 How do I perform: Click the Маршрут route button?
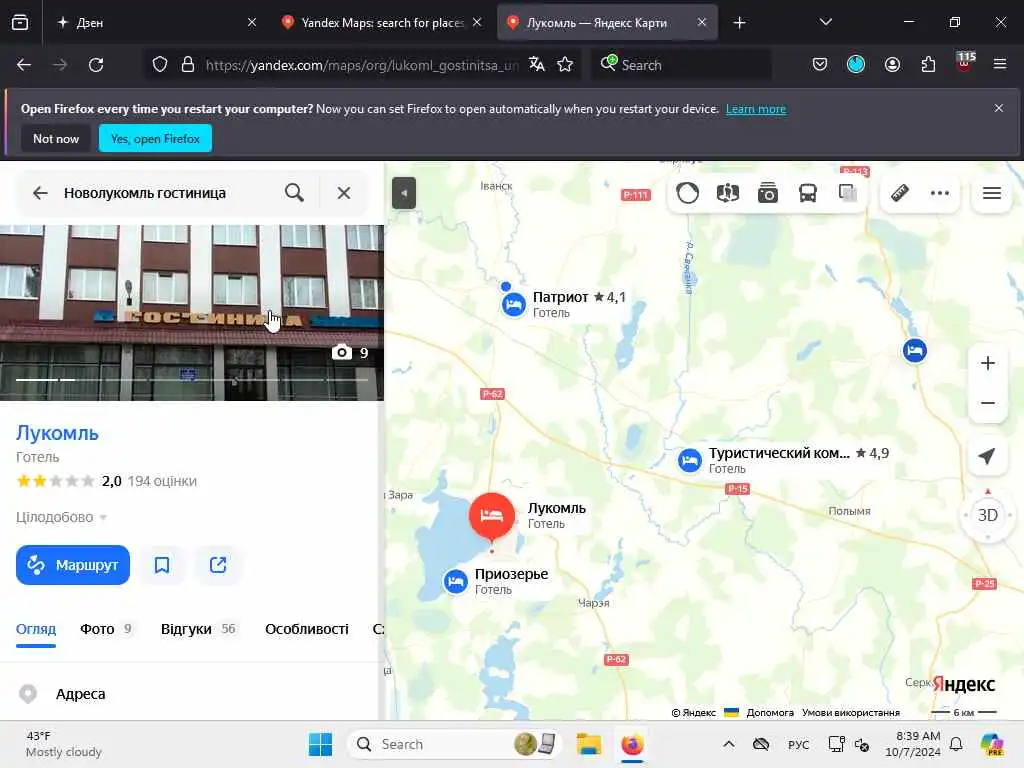(72, 565)
